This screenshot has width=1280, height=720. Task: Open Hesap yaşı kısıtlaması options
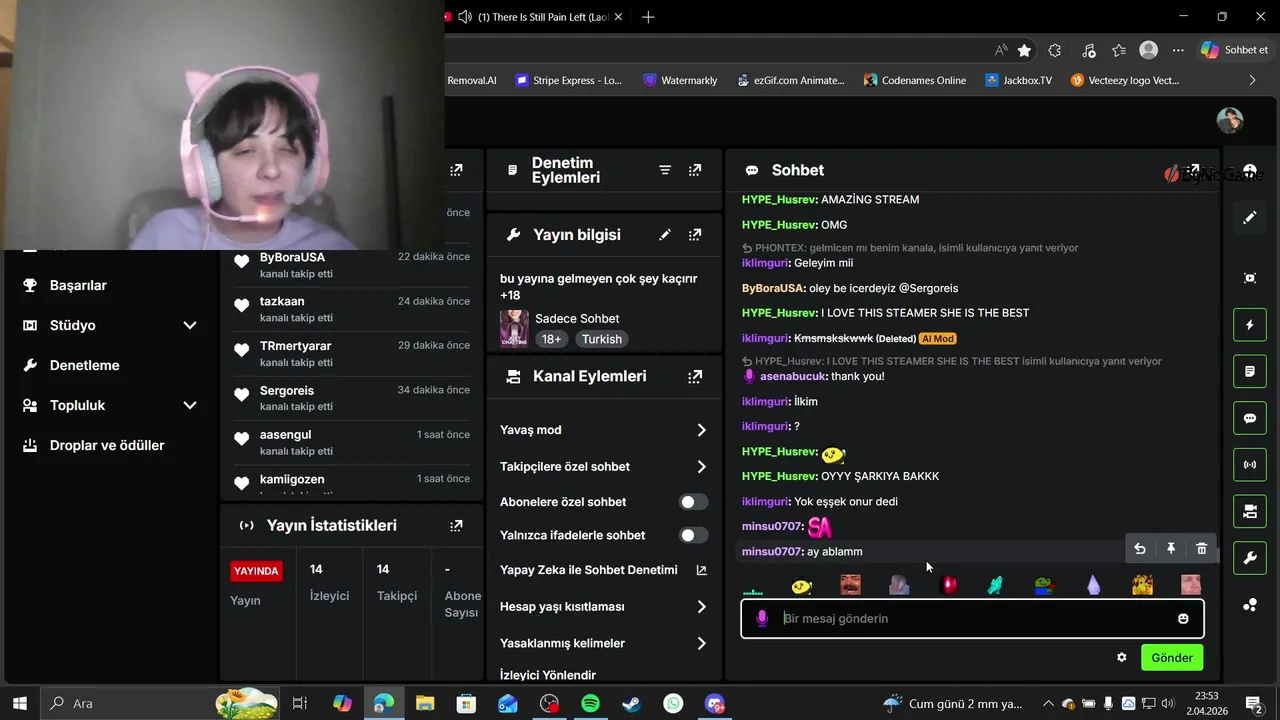click(x=603, y=607)
